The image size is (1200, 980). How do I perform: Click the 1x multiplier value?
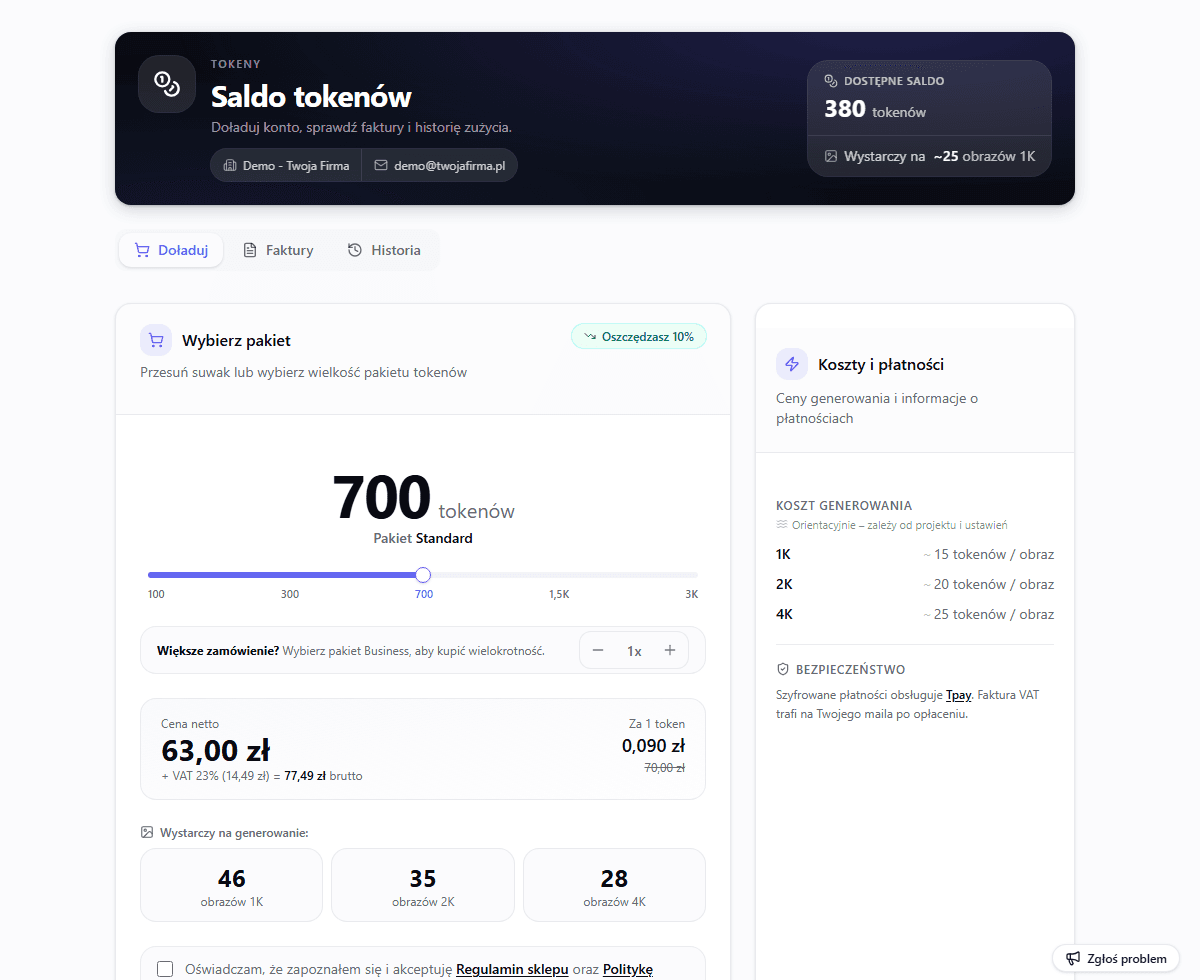click(634, 651)
